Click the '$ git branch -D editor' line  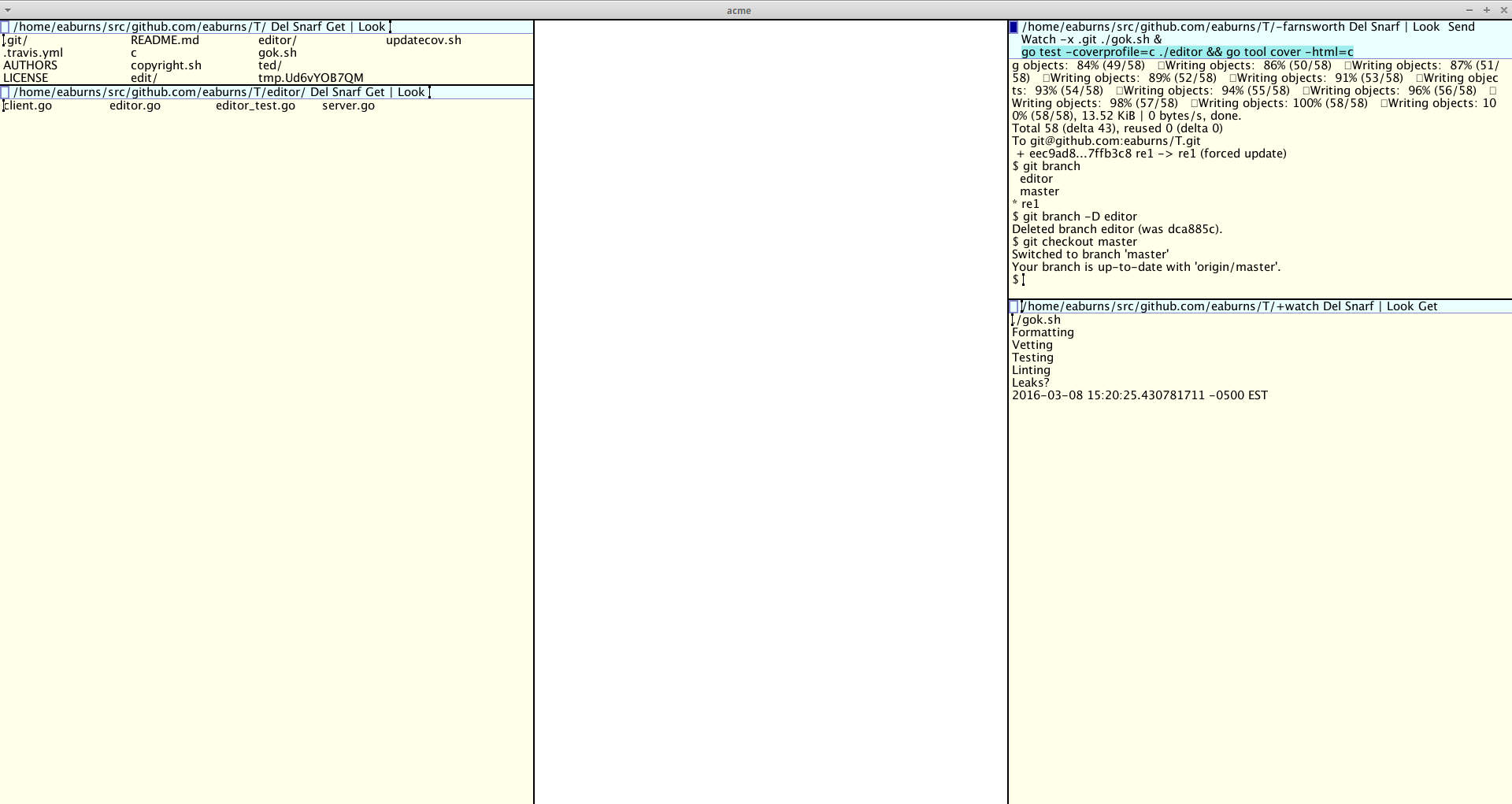coord(1074,217)
